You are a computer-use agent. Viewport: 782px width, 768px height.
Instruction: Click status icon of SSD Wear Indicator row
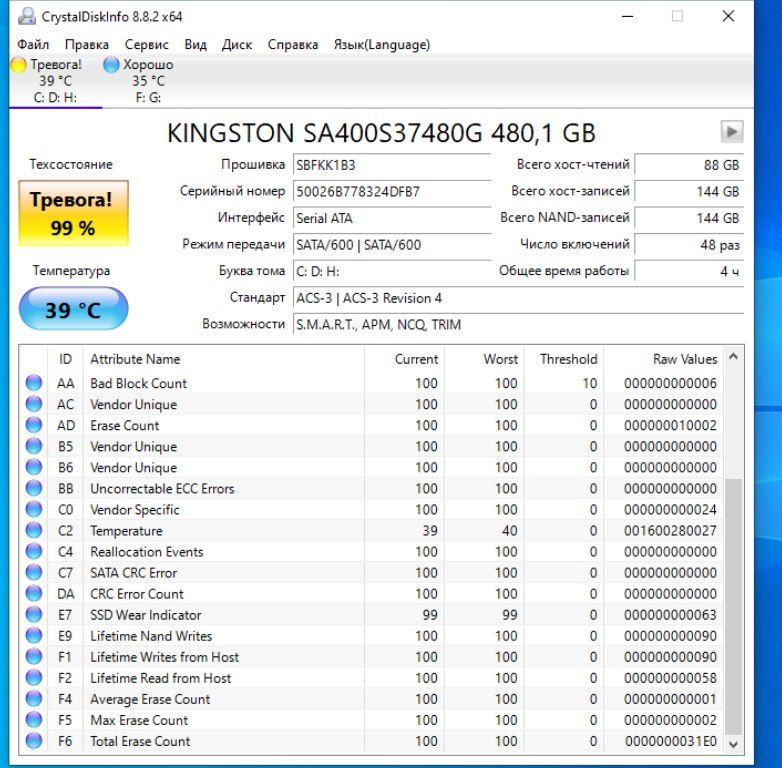(x=33, y=614)
